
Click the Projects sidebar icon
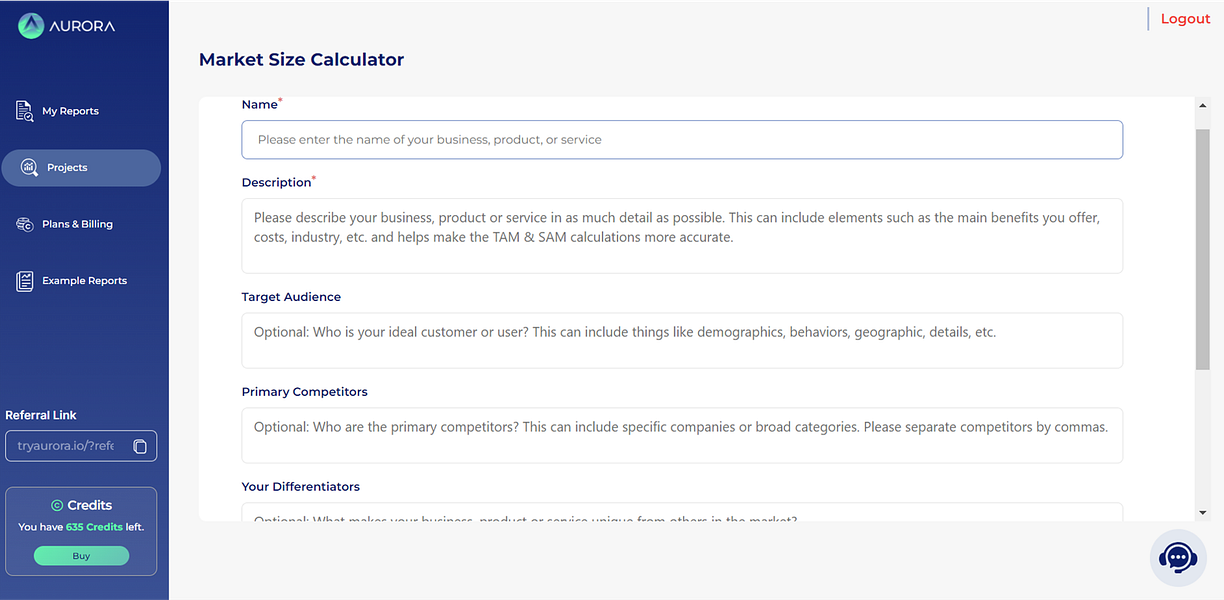pos(29,168)
